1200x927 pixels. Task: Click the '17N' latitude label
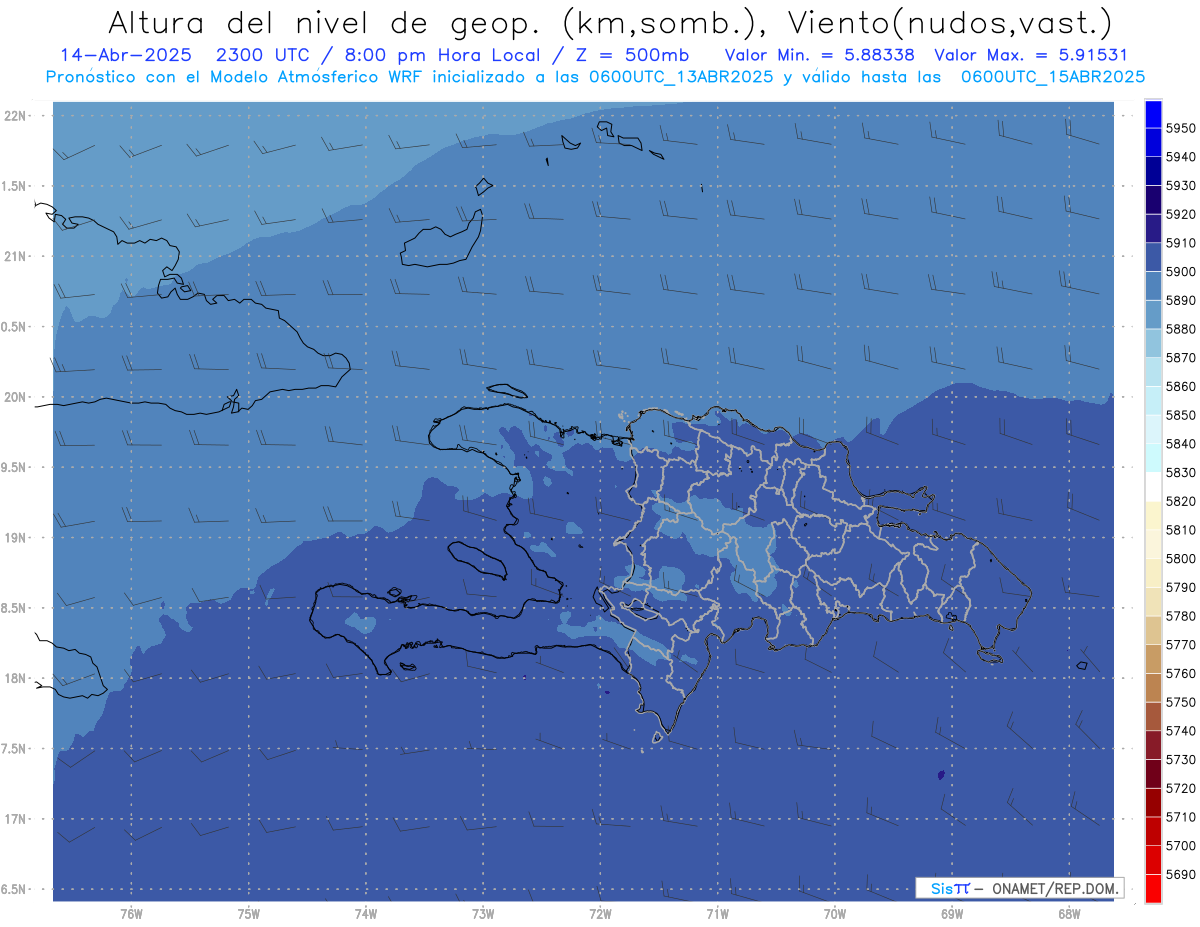pos(15,819)
